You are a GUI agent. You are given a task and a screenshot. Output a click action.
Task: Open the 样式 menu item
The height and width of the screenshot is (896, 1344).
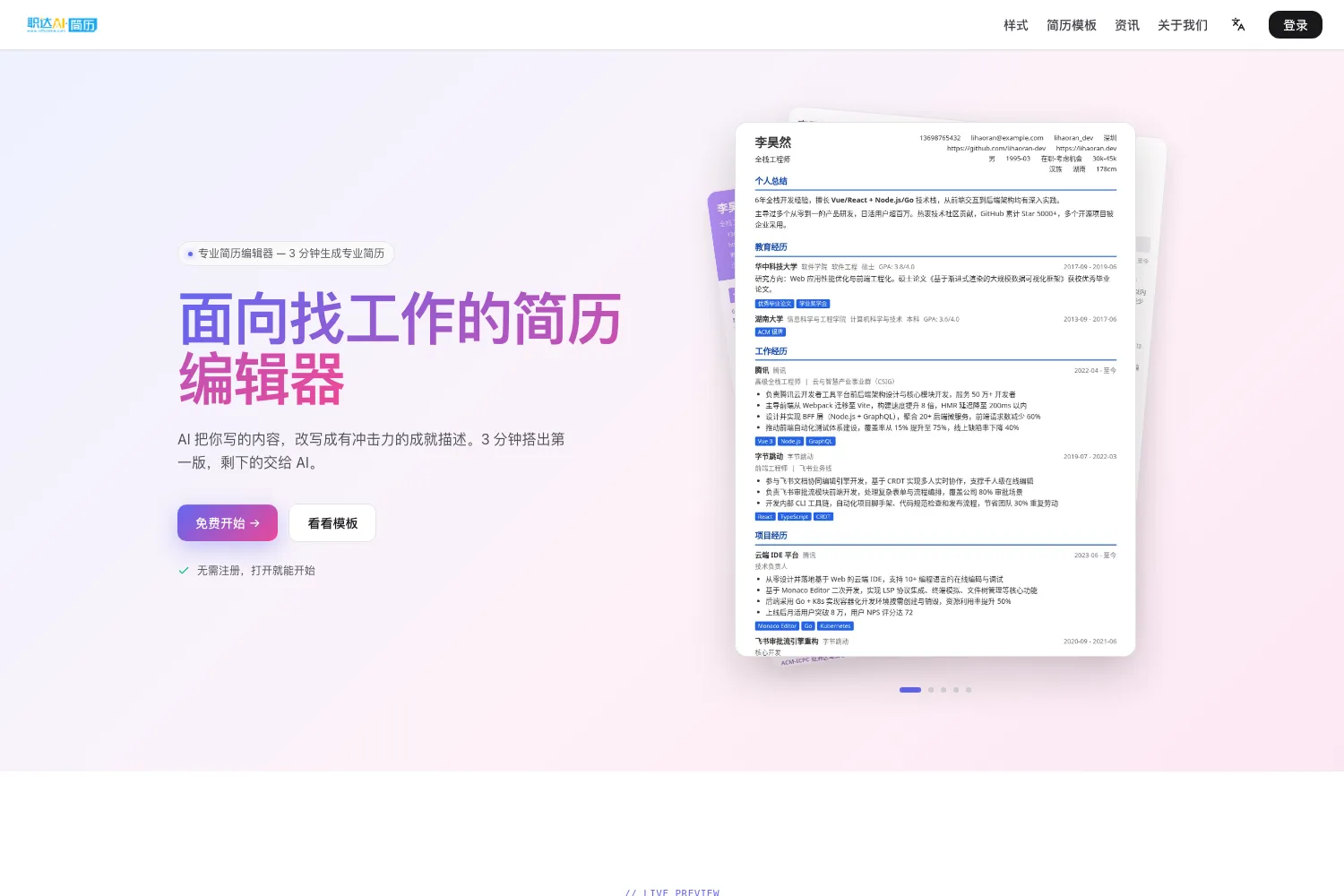tap(1016, 25)
